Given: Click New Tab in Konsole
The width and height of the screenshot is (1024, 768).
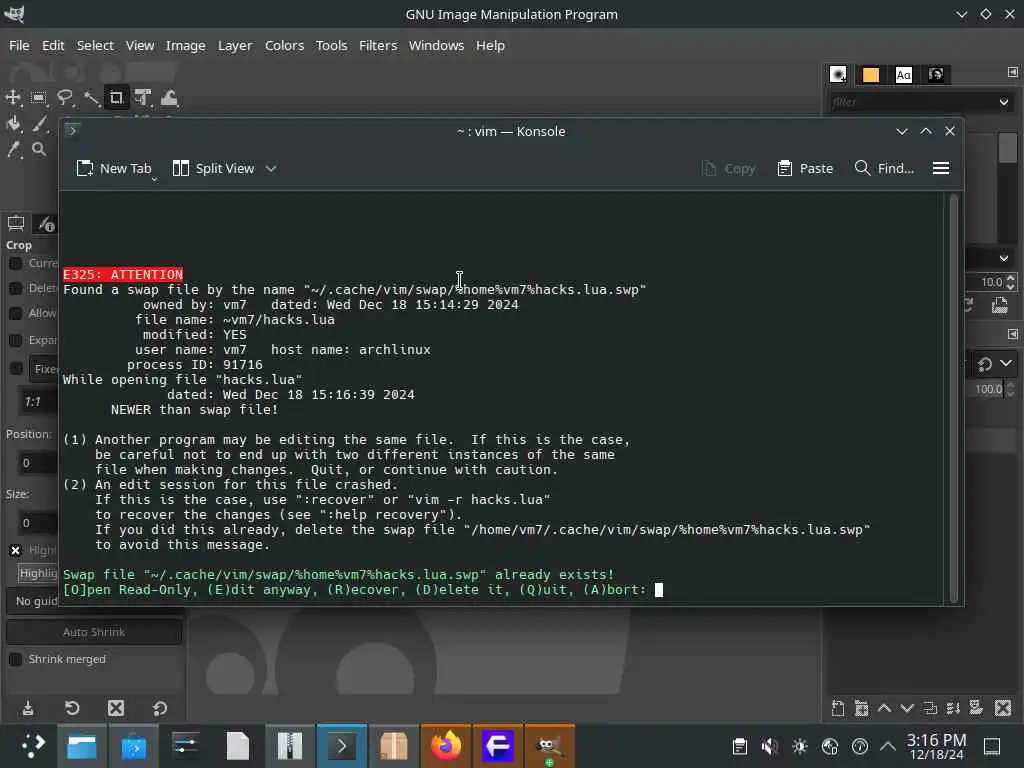Looking at the screenshot, I should point(113,168).
